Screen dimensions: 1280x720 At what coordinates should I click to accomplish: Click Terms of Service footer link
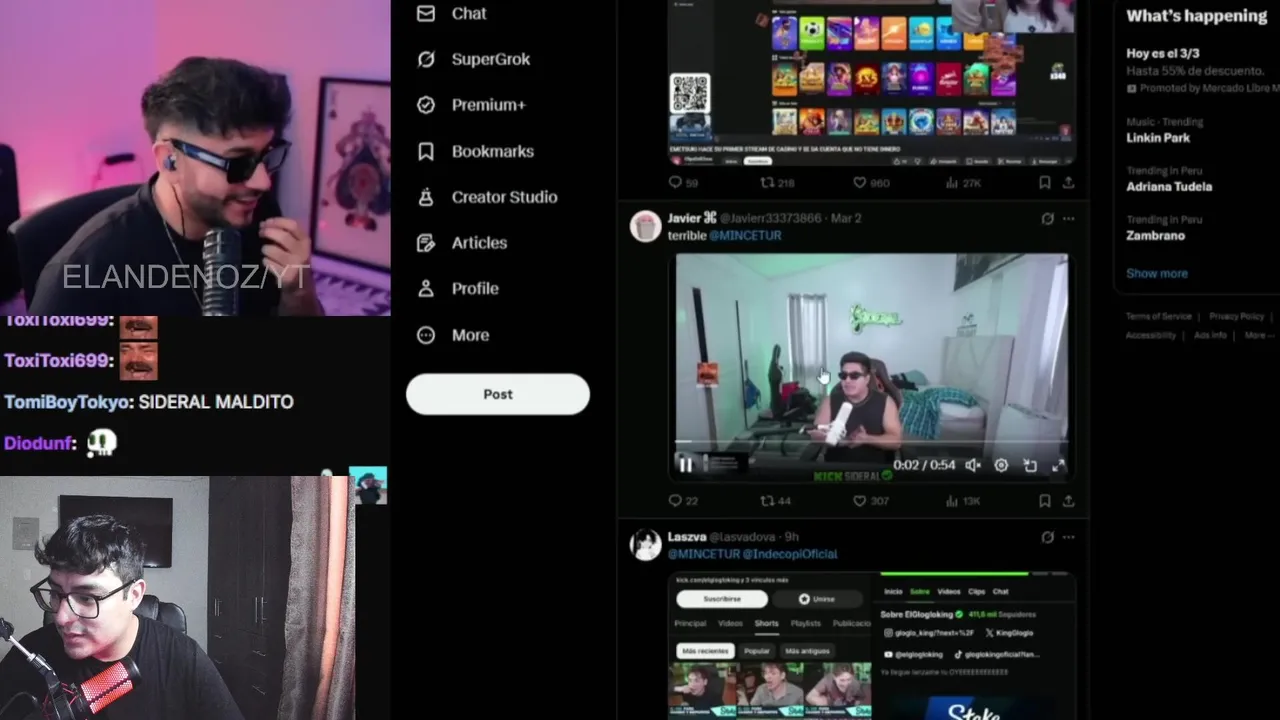click(1158, 316)
